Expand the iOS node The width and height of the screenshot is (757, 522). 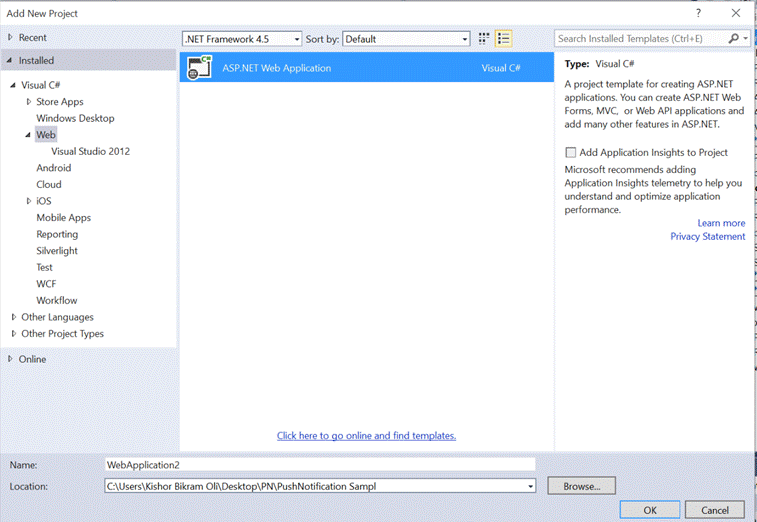pyautogui.click(x=28, y=201)
